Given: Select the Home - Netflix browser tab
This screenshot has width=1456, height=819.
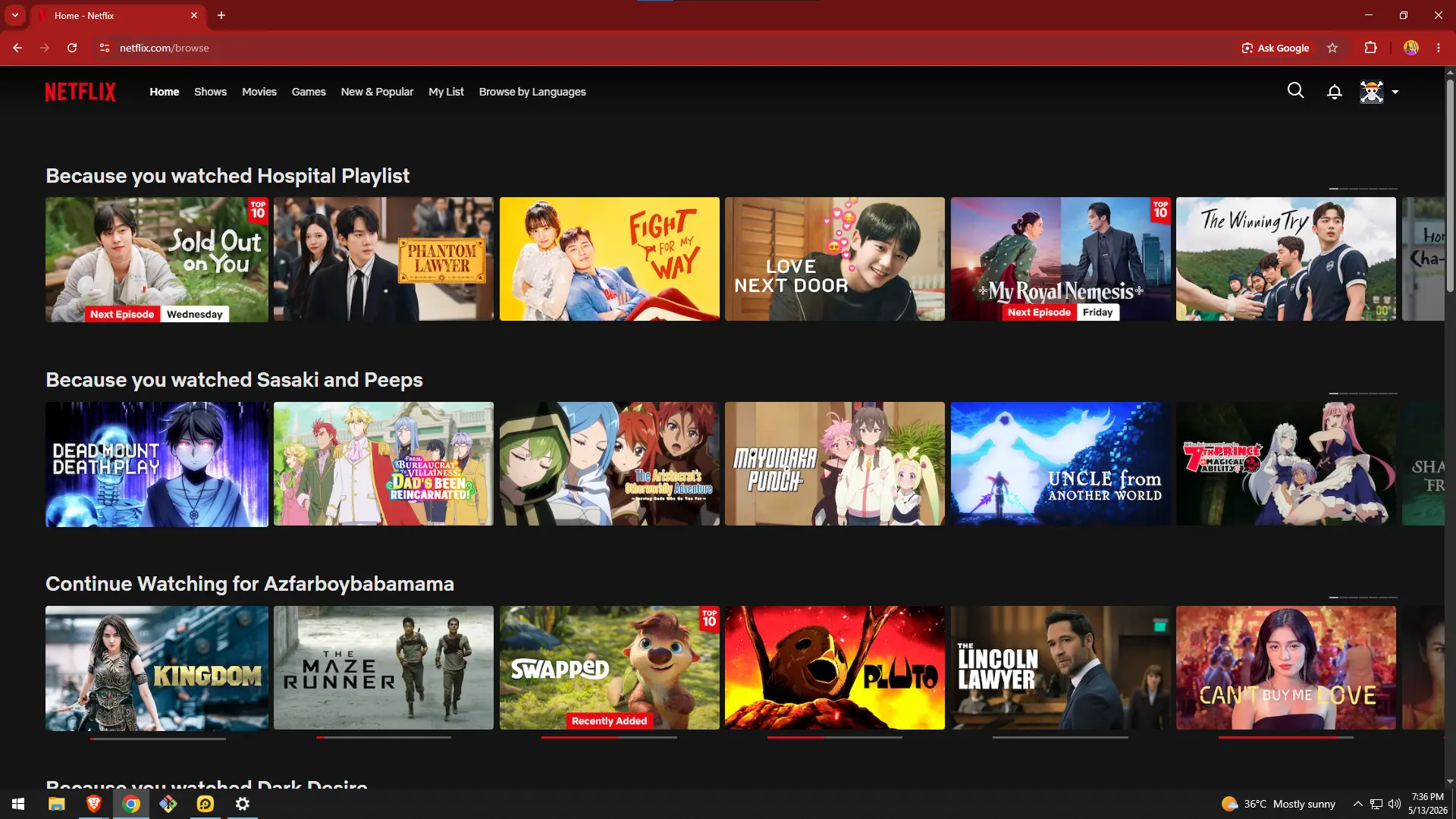Looking at the screenshot, I should tap(118, 15).
